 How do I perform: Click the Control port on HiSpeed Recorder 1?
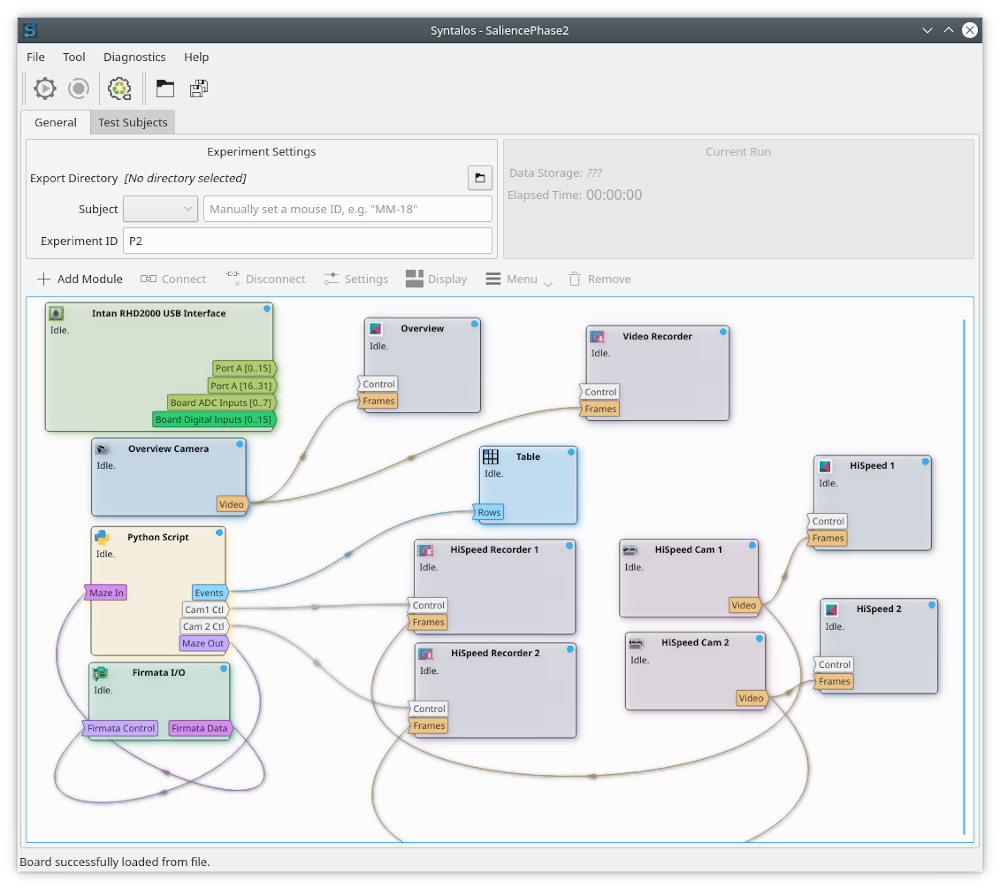click(x=428, y=605)
